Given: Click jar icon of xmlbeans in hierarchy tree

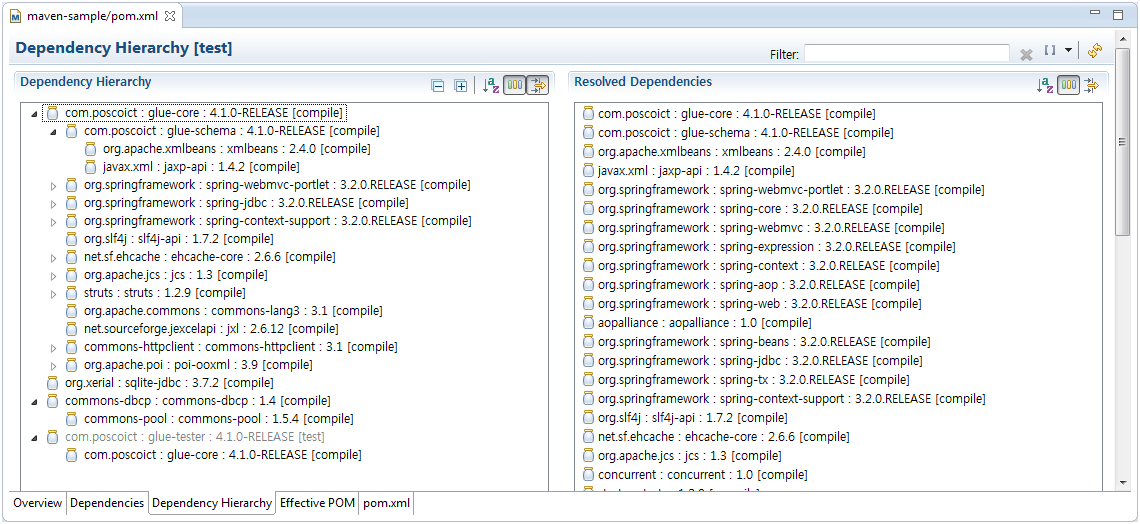Looking at the screenshot, I should coord(90,149).
